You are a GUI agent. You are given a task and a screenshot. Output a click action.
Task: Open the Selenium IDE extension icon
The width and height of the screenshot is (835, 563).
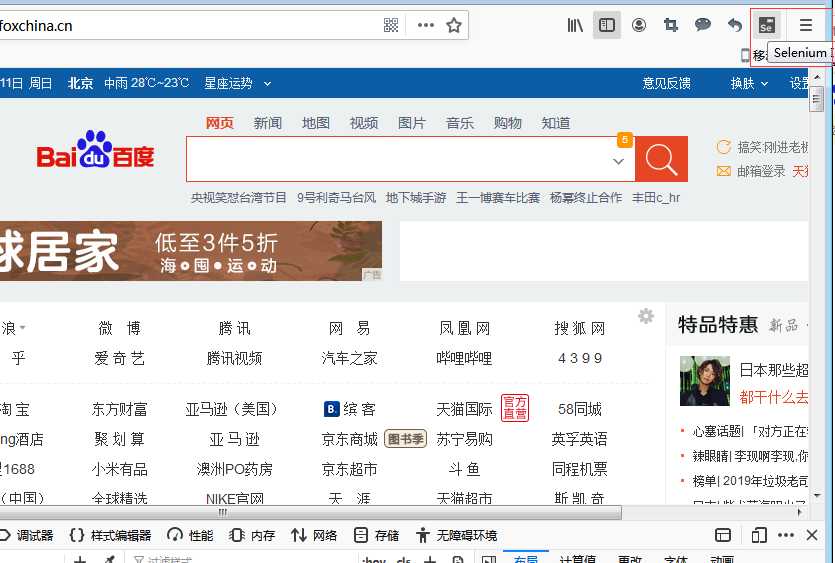[x=766, y=25]
